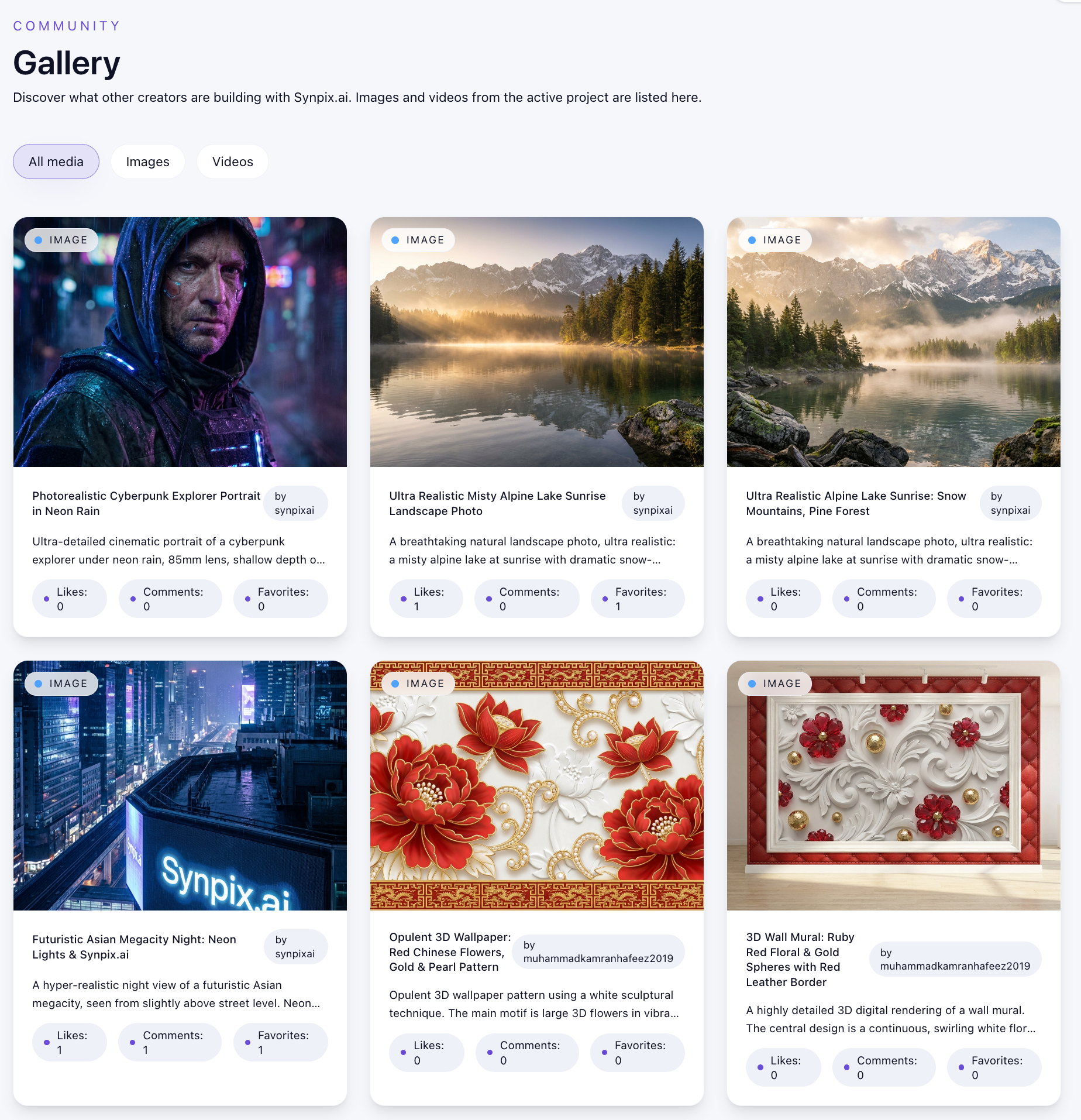This screenshot has width=1081, height=1120.
Task: Click Favorites pill on Opulent 3D Wallpaper card
Action: (638, 1052)
